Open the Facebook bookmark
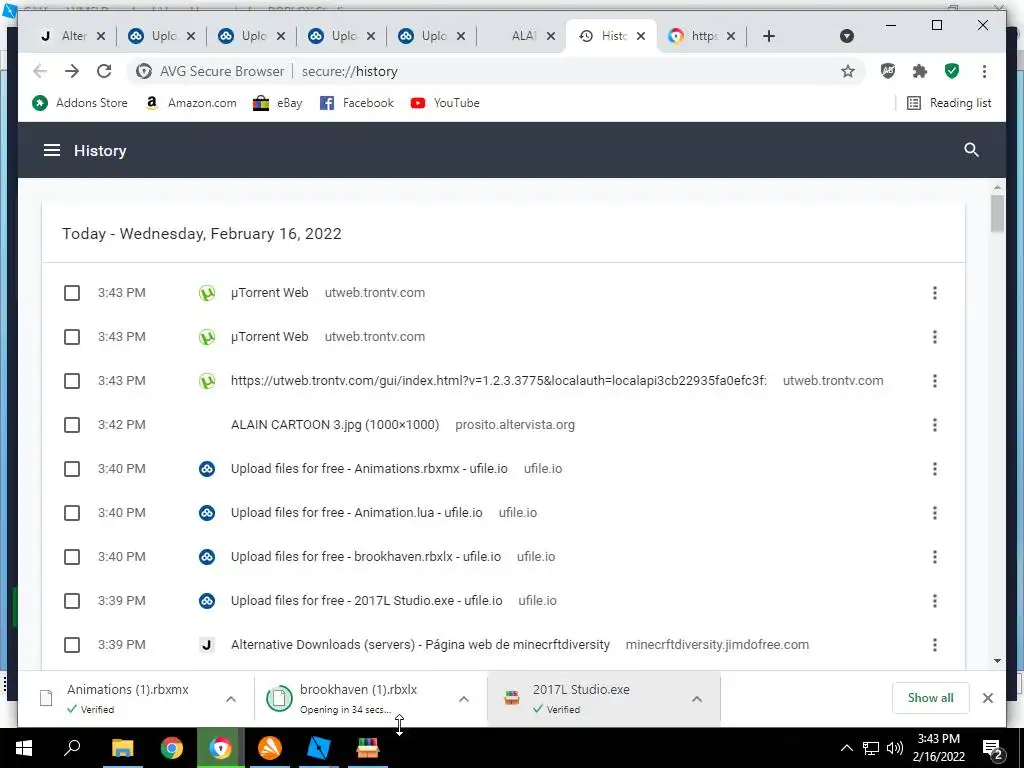 357,103
